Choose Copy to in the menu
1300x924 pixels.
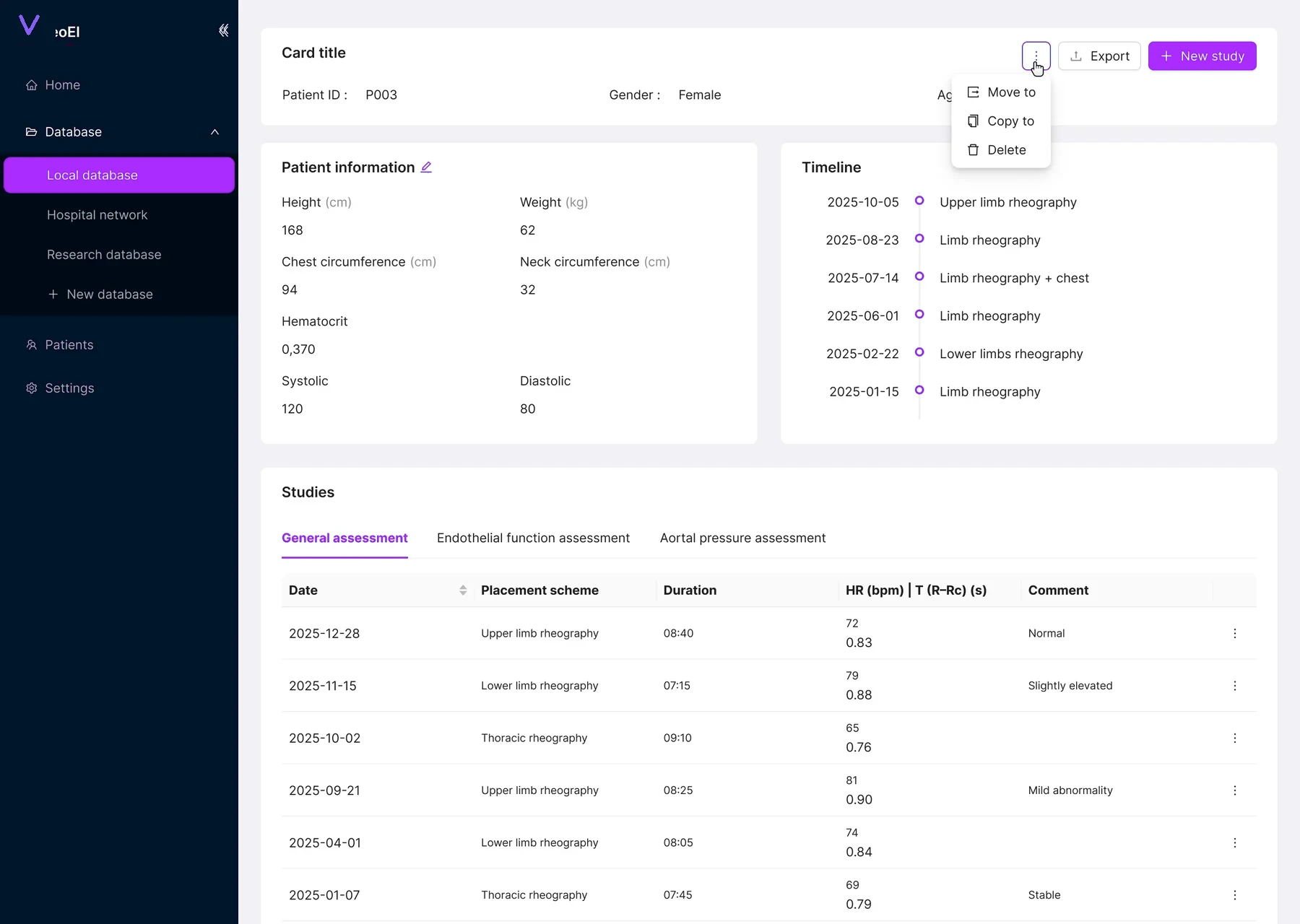1001,121
